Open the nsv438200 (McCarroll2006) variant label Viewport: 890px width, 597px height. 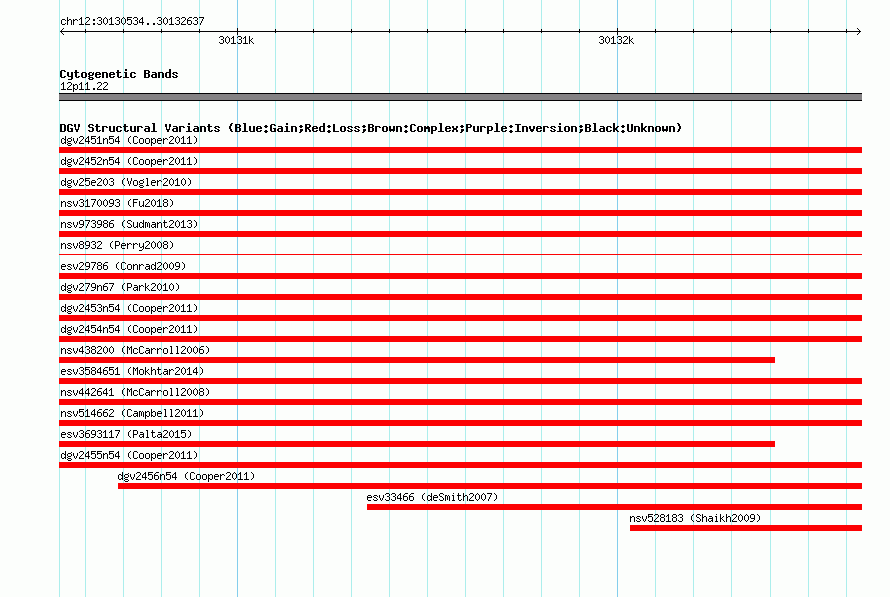135,350
